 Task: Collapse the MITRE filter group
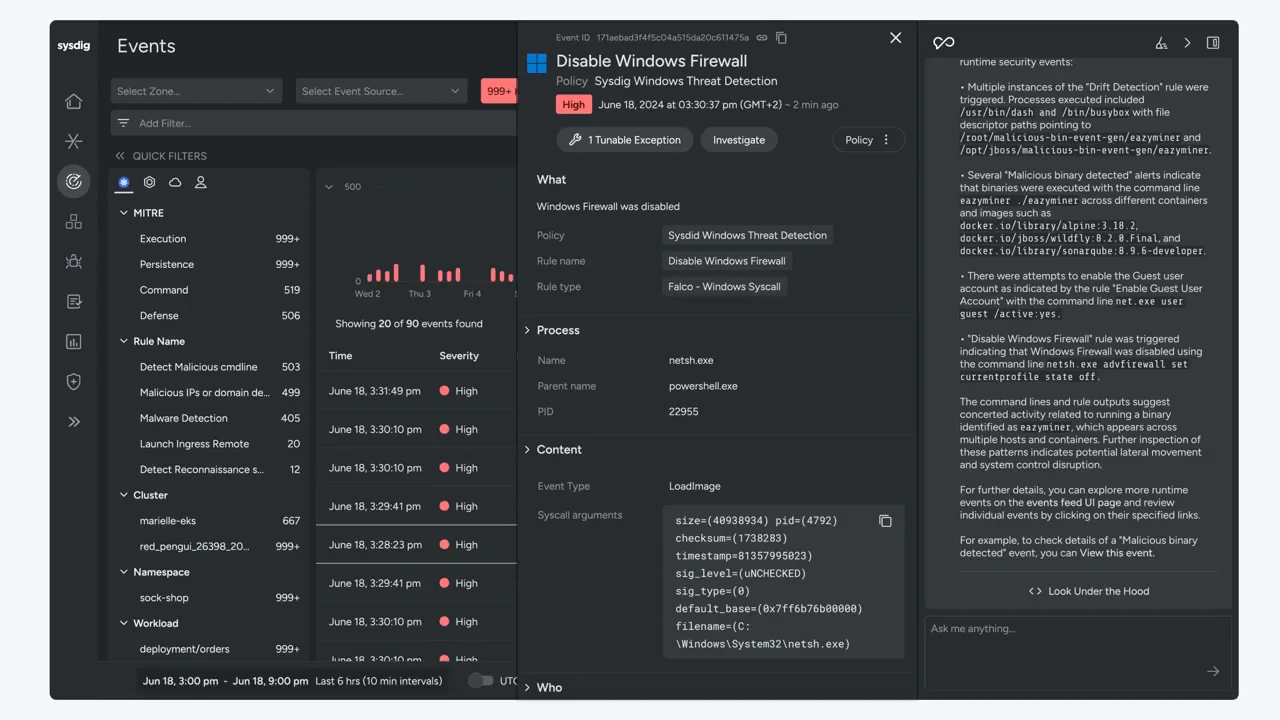click(124, 213)
